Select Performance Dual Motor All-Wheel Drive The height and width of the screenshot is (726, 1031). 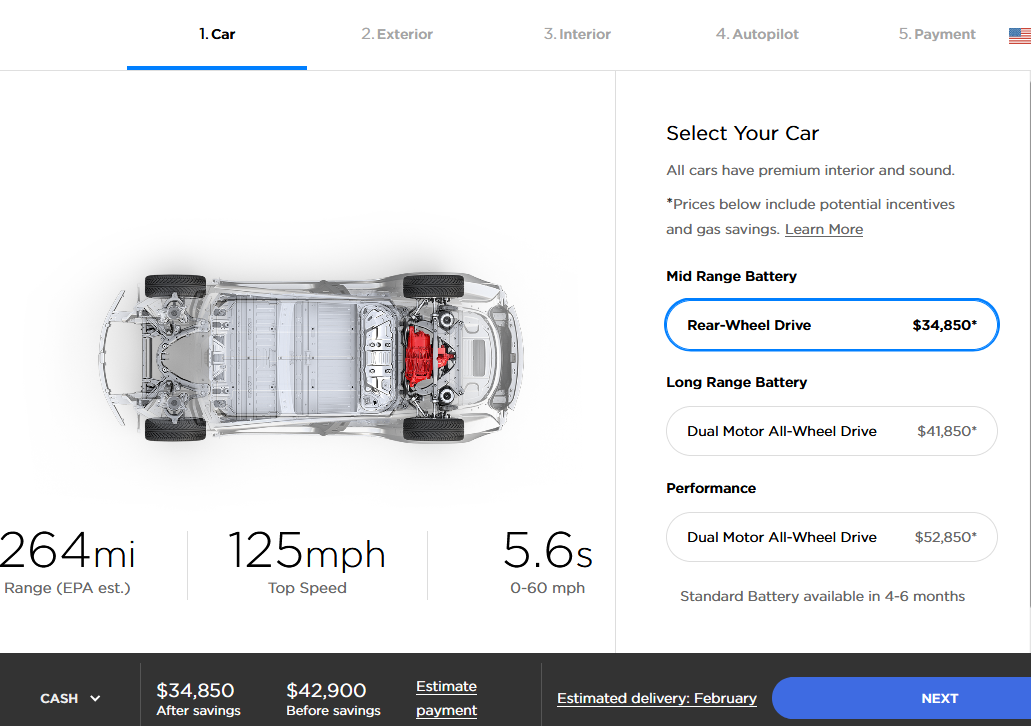[832, 537]
